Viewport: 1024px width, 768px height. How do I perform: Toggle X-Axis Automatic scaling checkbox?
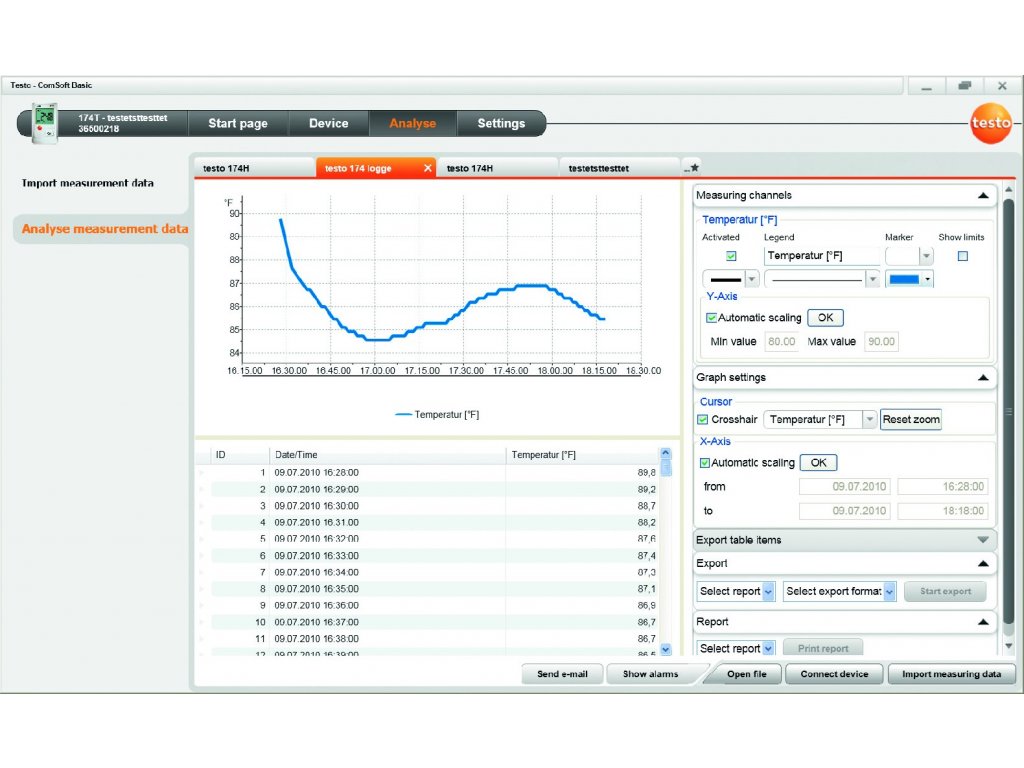pos(705,463)
